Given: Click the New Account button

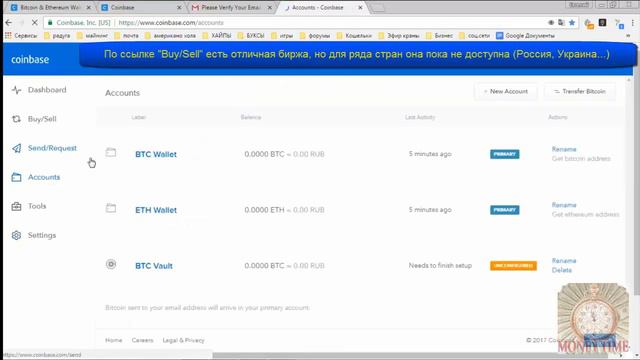Looking at the screenshot, I should coord(505,91).
